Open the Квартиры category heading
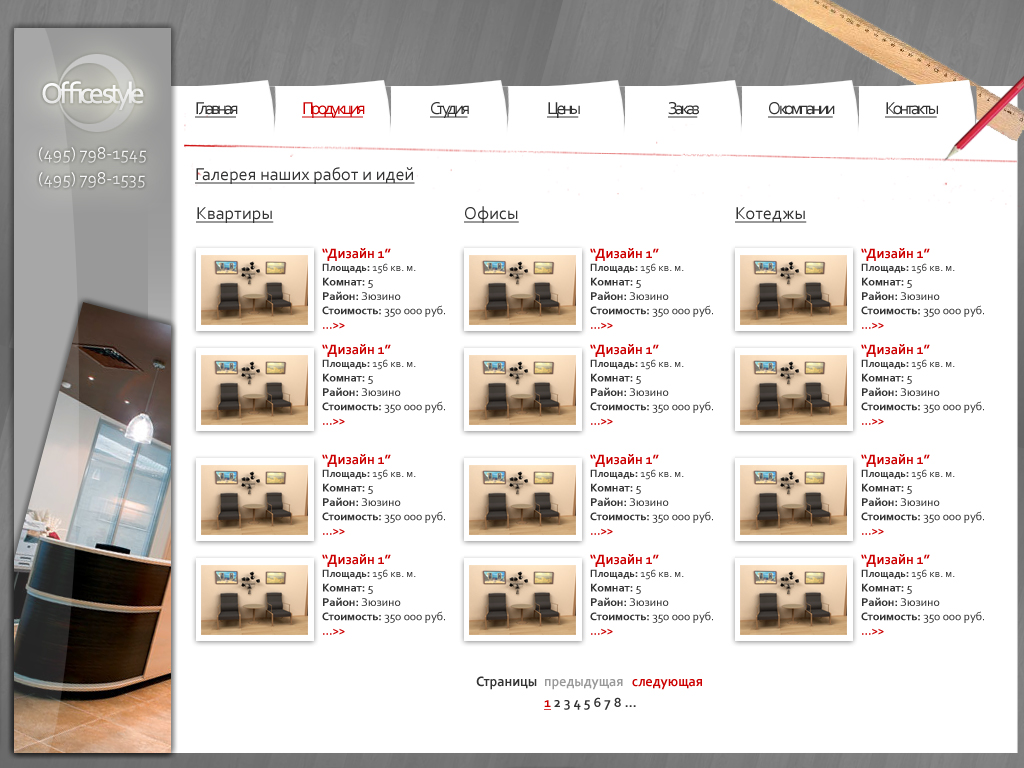Screen dimensions: 1024x768 [x=234, y=214]
